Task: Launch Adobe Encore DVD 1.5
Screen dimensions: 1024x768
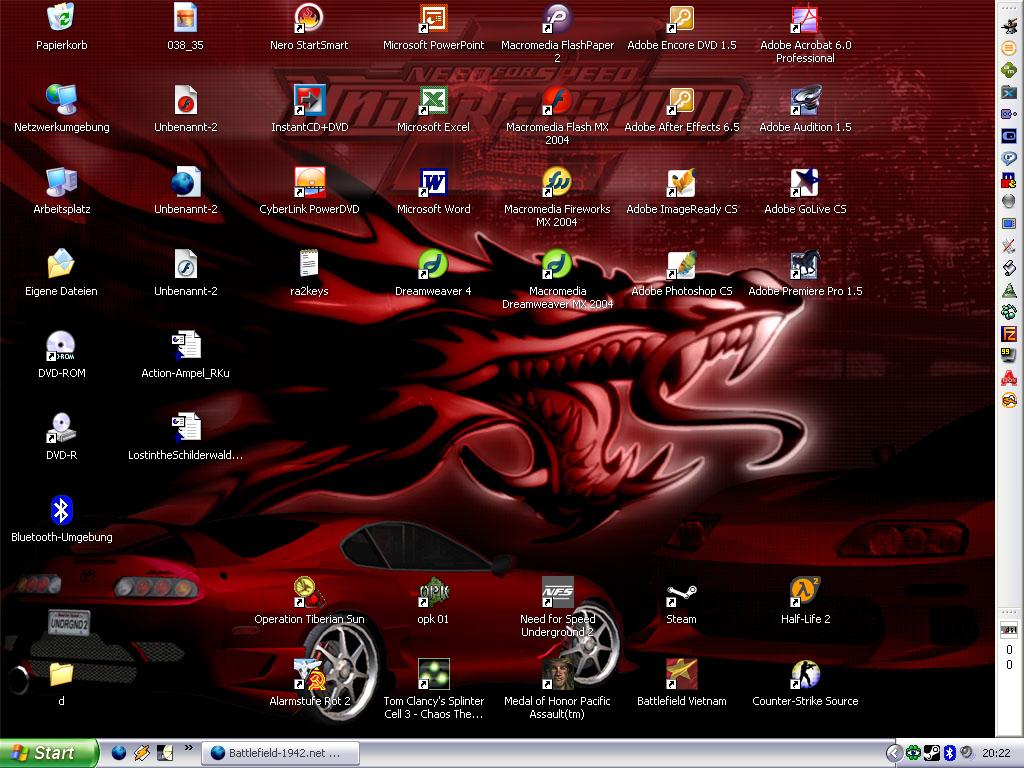Action: tap(681, 18)
